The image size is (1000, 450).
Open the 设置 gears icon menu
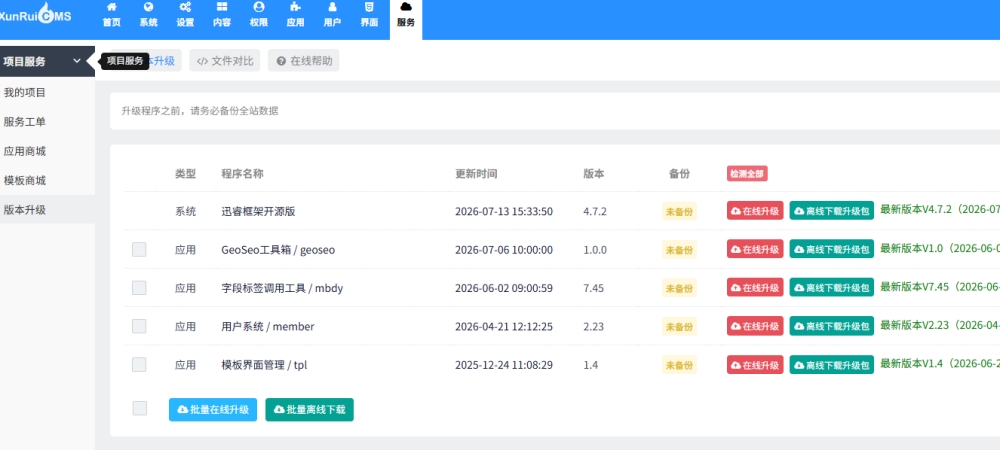click(x=185, y=15)
